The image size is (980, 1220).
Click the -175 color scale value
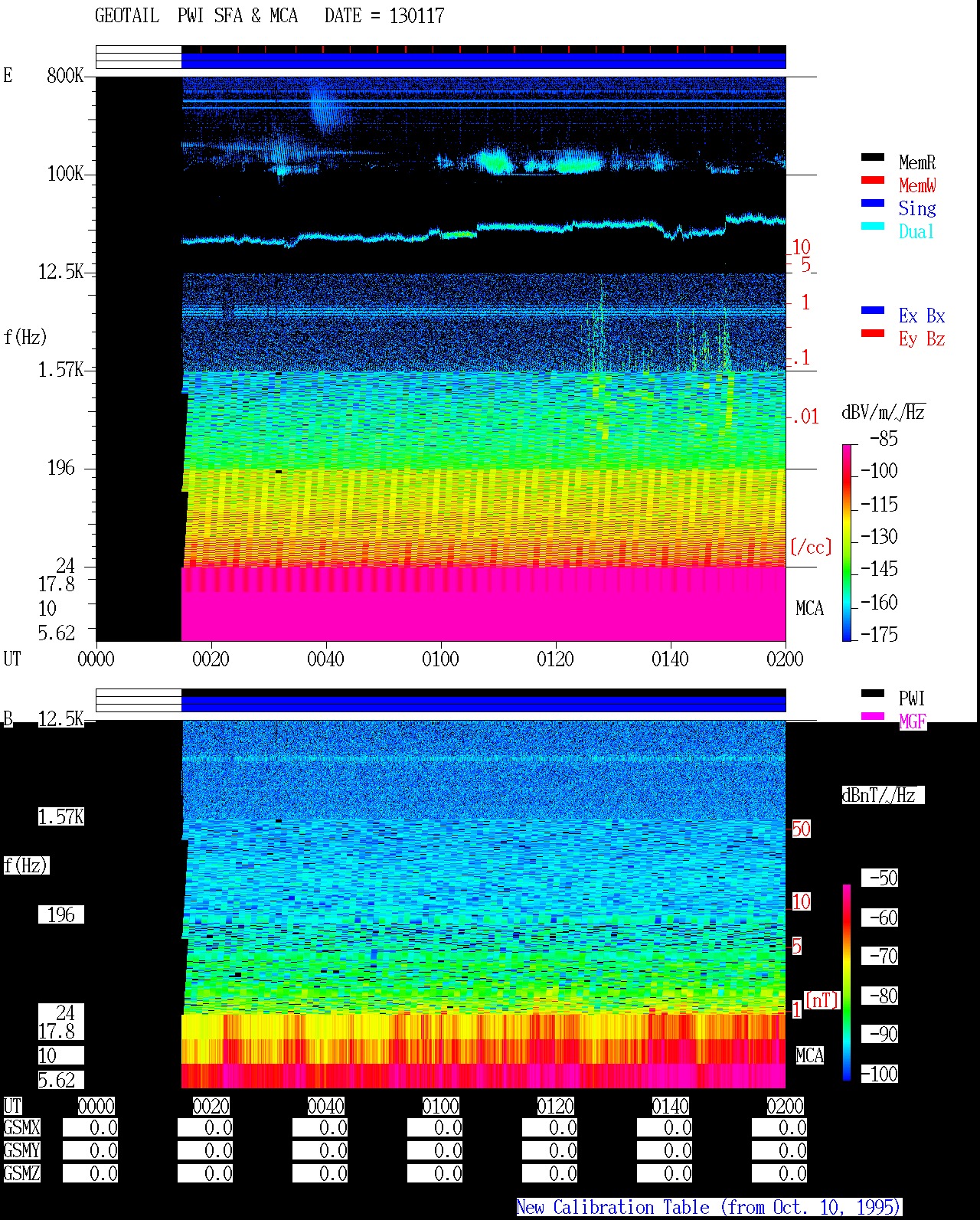(x=879, y=634)
